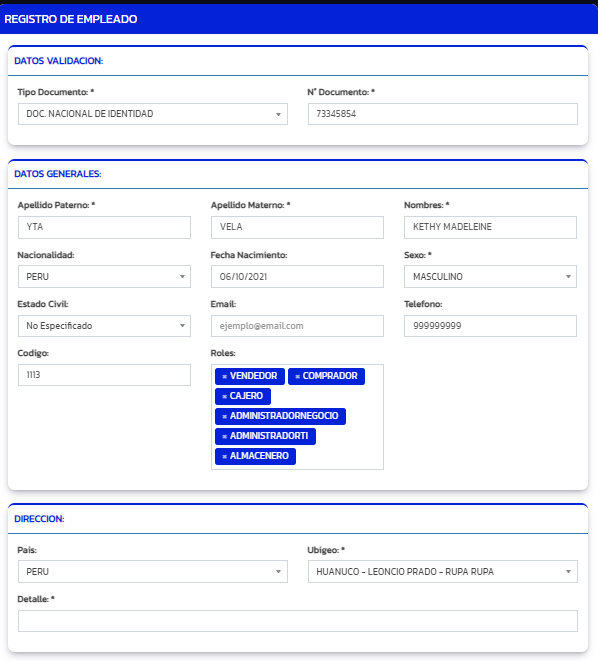Focus the Email input field
This screenshot has width=598, height=661.
tap(297, 326)
